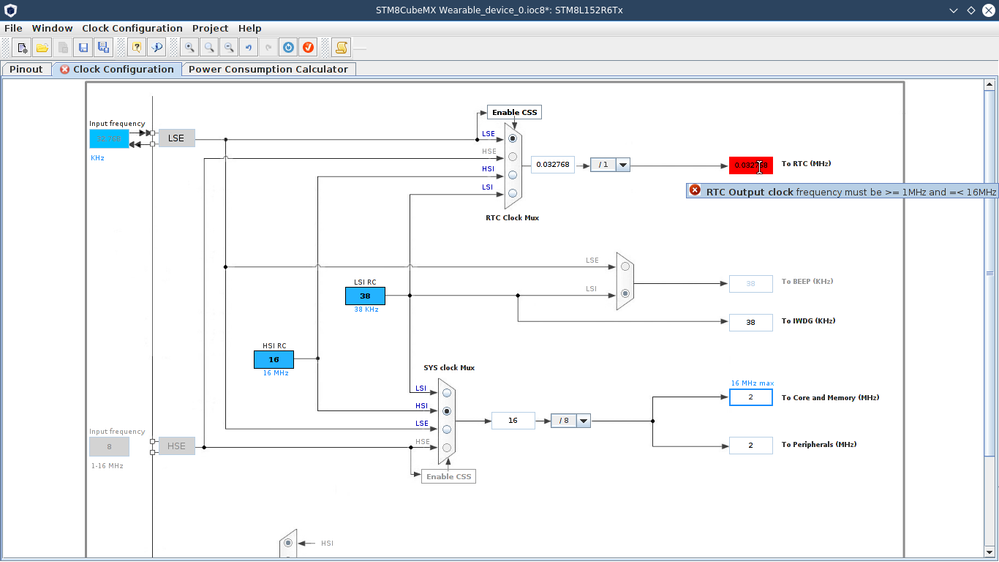
Task: Select LSI in SYS clock Mux
Action: coord(447,393)
